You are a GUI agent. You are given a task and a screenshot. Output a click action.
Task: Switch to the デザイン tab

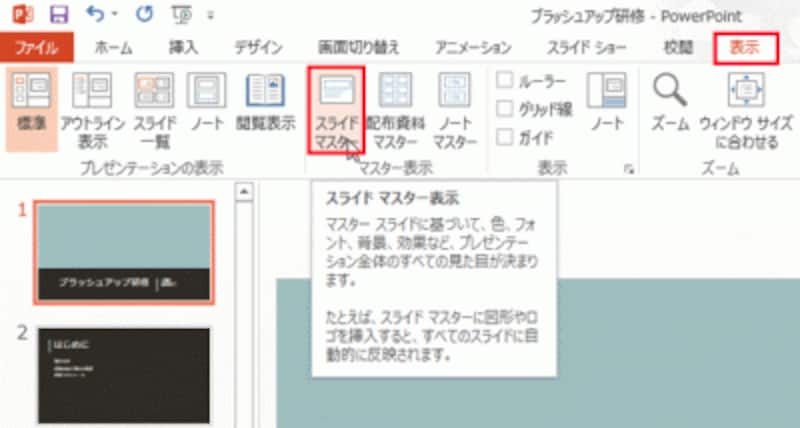pyautogui.click(x=258, y=48)
